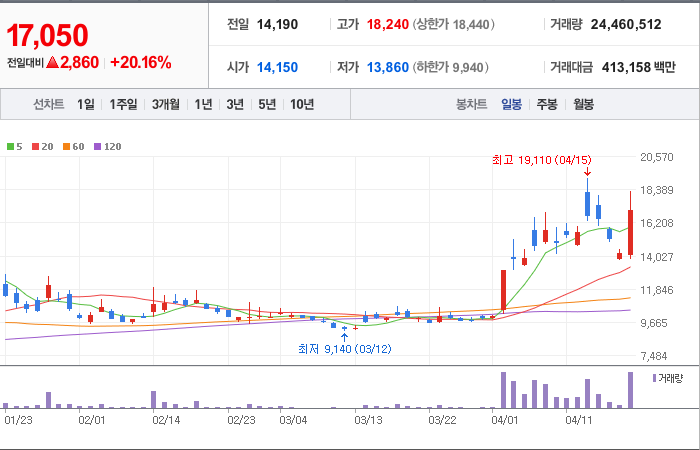The height and width of the screenshot is (450, 700).
Task: Click the 20,570 price axis label
Action: 657,157
